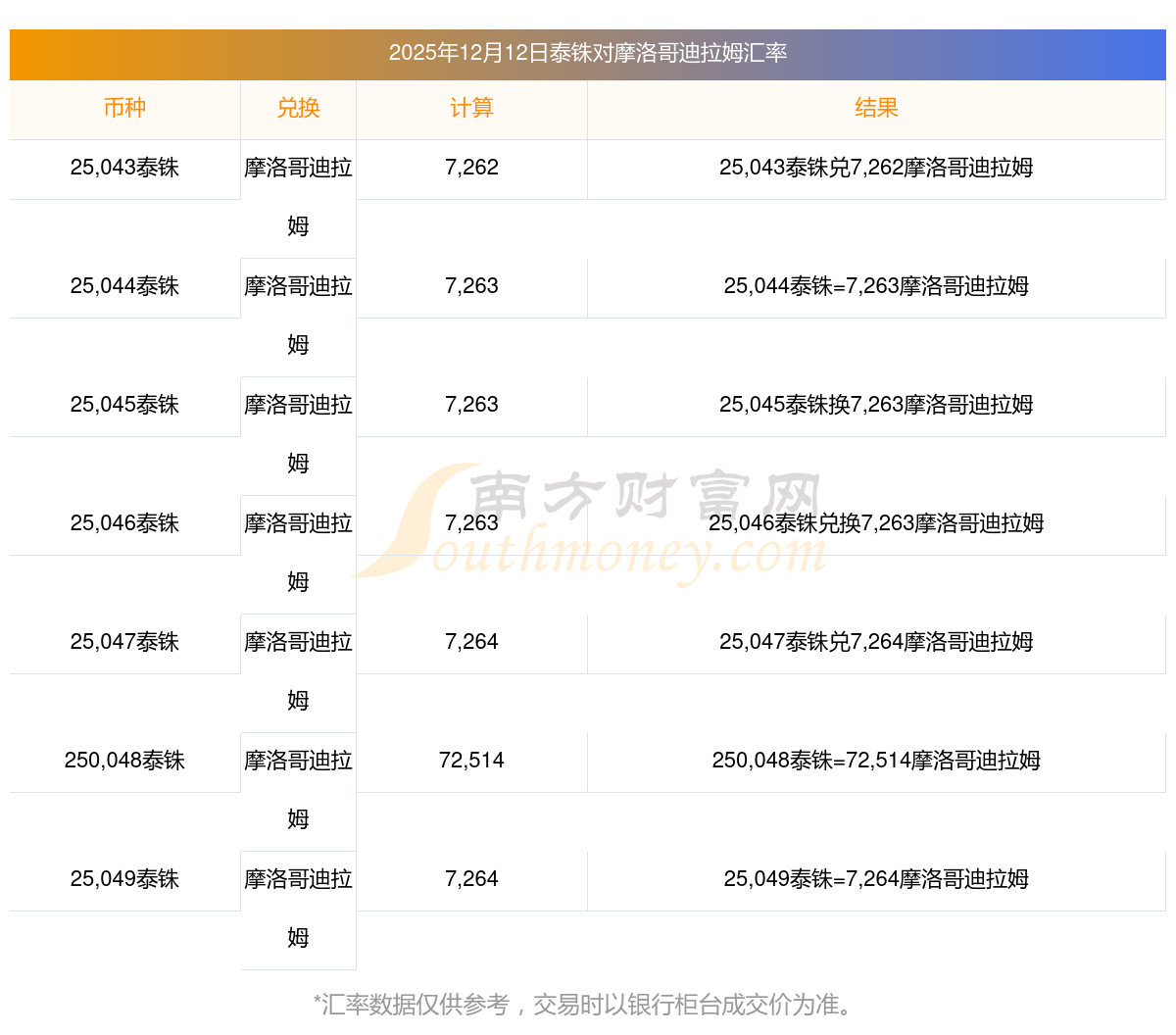Click result text 25,044泰铢=7,263摩洛哥迪拉姆
Screen dimensions: 1176x1035
pos(876,286)
